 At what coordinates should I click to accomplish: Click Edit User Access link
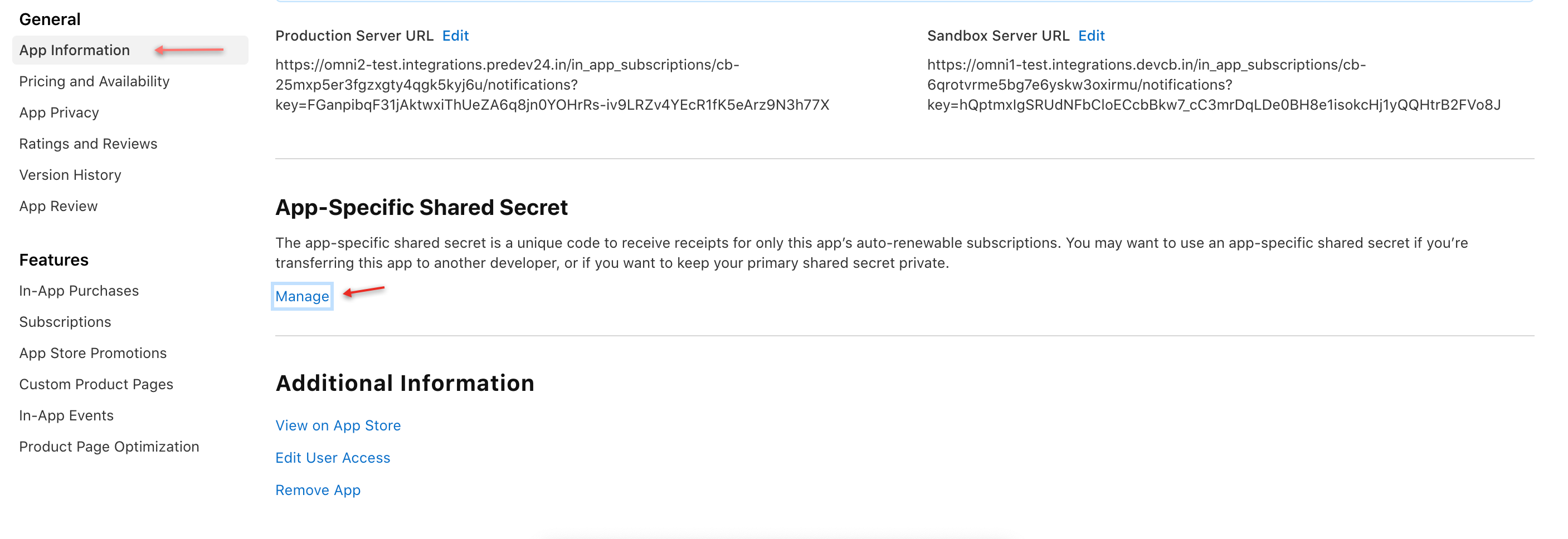coord(332,458)
